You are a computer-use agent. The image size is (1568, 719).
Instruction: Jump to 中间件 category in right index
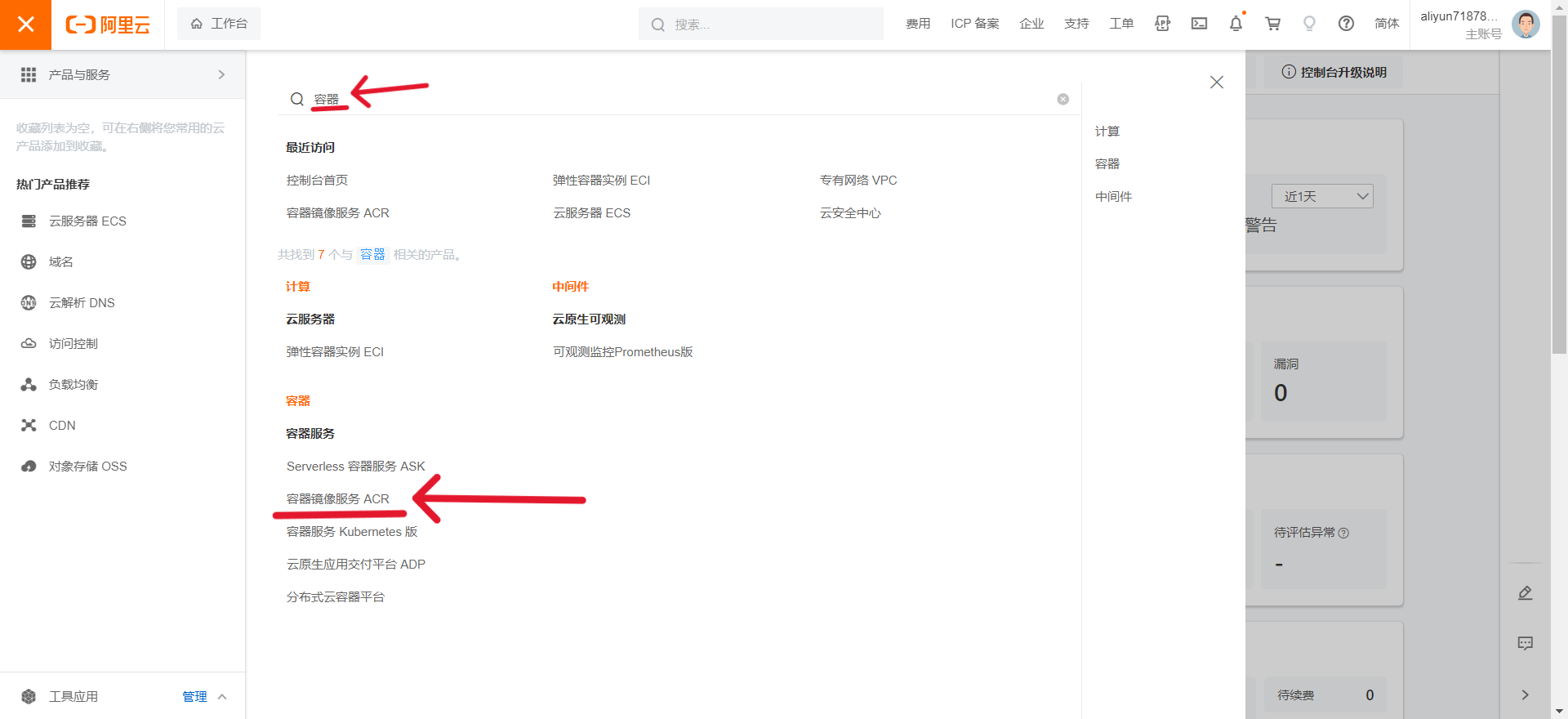point(1113,197)
